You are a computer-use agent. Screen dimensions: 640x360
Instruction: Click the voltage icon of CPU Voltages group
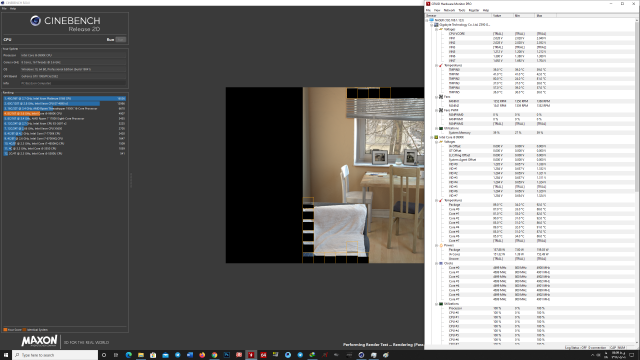tap(441, 142)
